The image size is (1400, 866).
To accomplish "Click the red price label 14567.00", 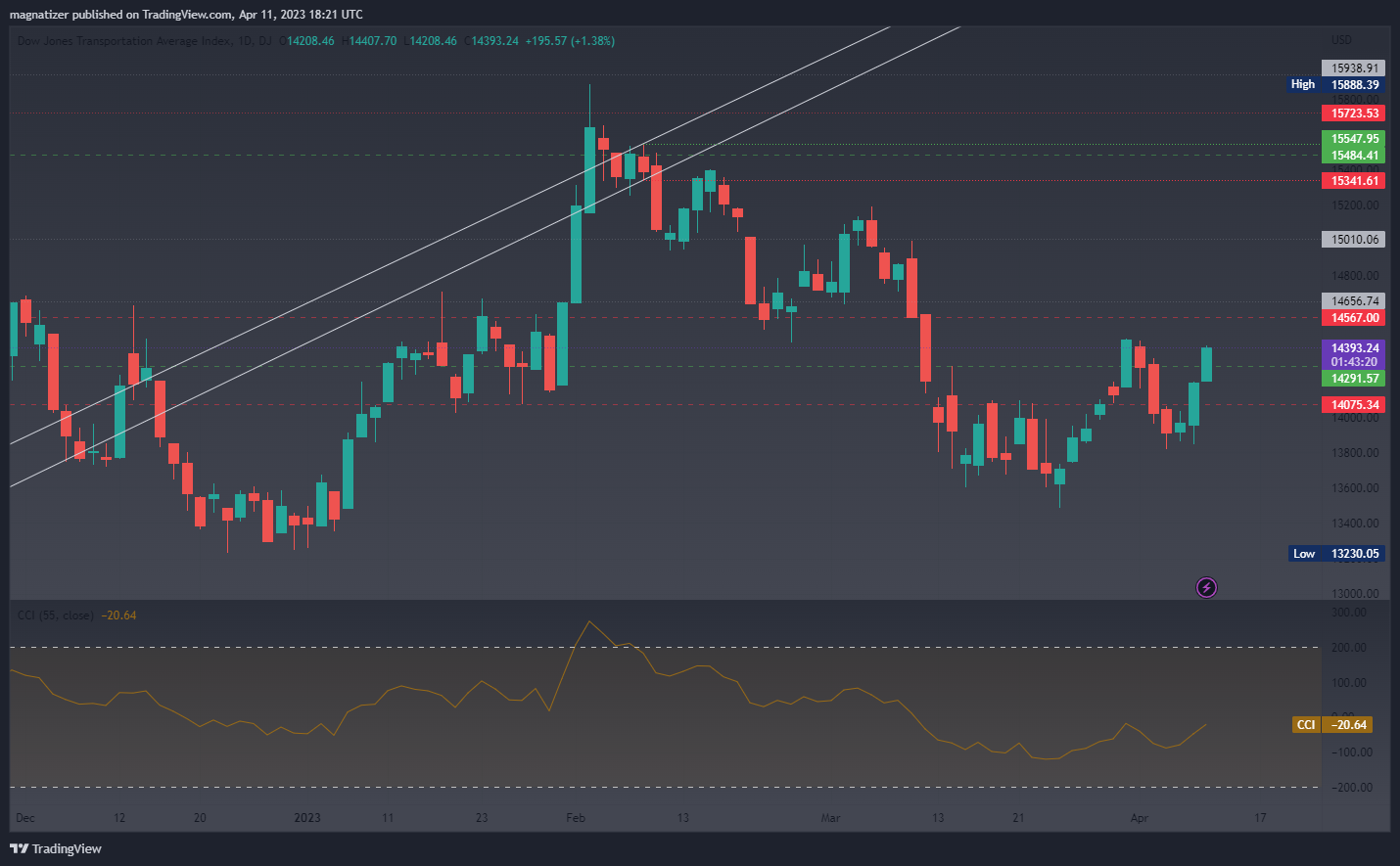I will (1354, 318).
